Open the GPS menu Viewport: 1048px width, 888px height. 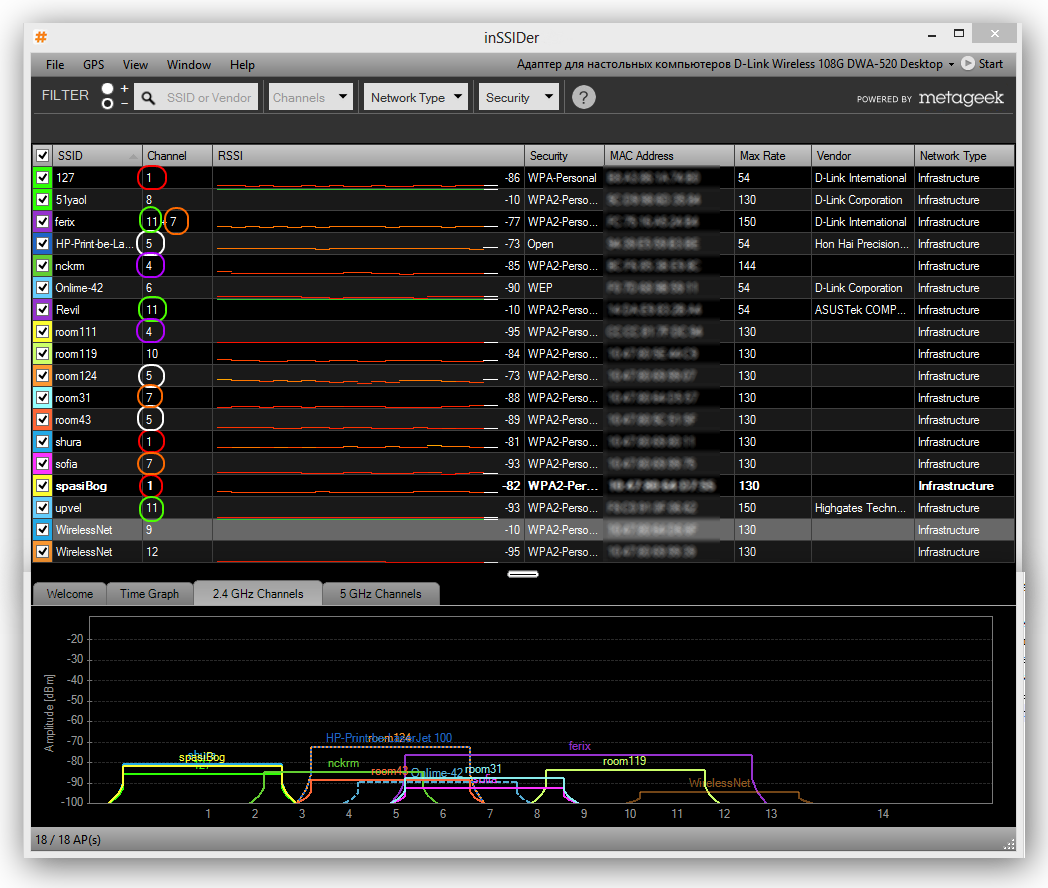pos(94,65)
